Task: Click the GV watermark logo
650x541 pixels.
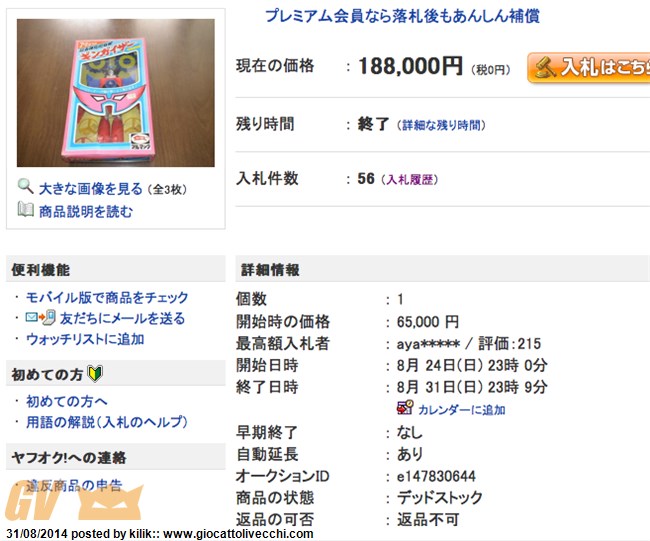Action: (74, 502)
